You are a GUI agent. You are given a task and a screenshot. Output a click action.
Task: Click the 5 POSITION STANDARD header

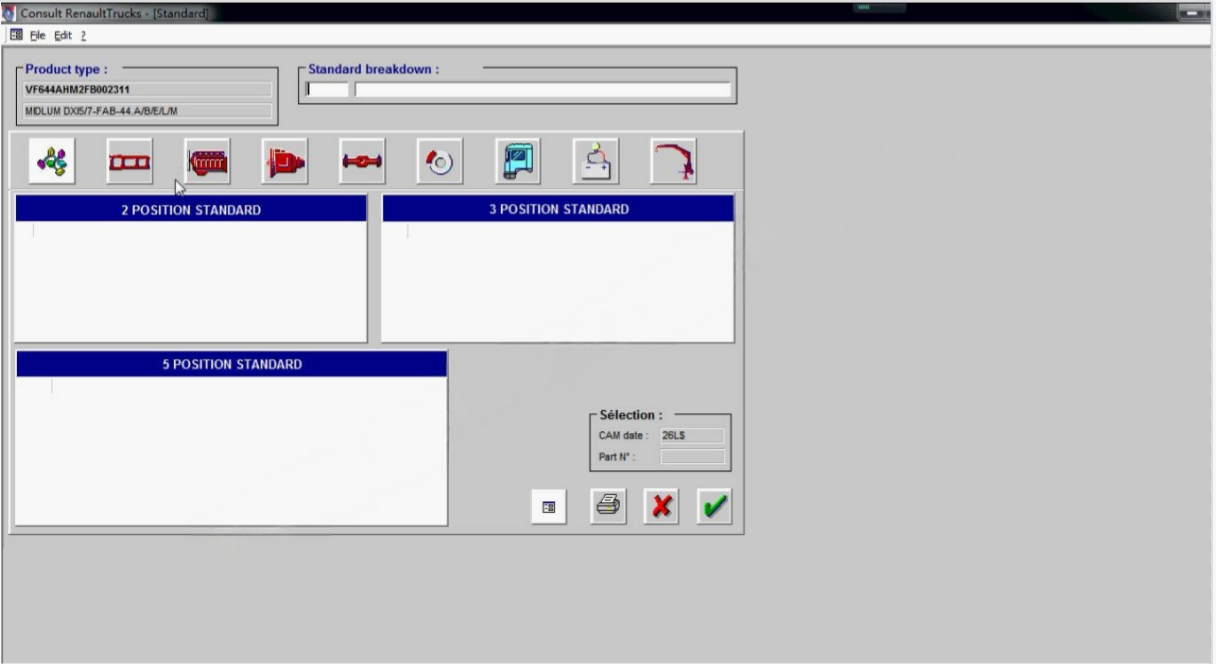pos(232,364)
